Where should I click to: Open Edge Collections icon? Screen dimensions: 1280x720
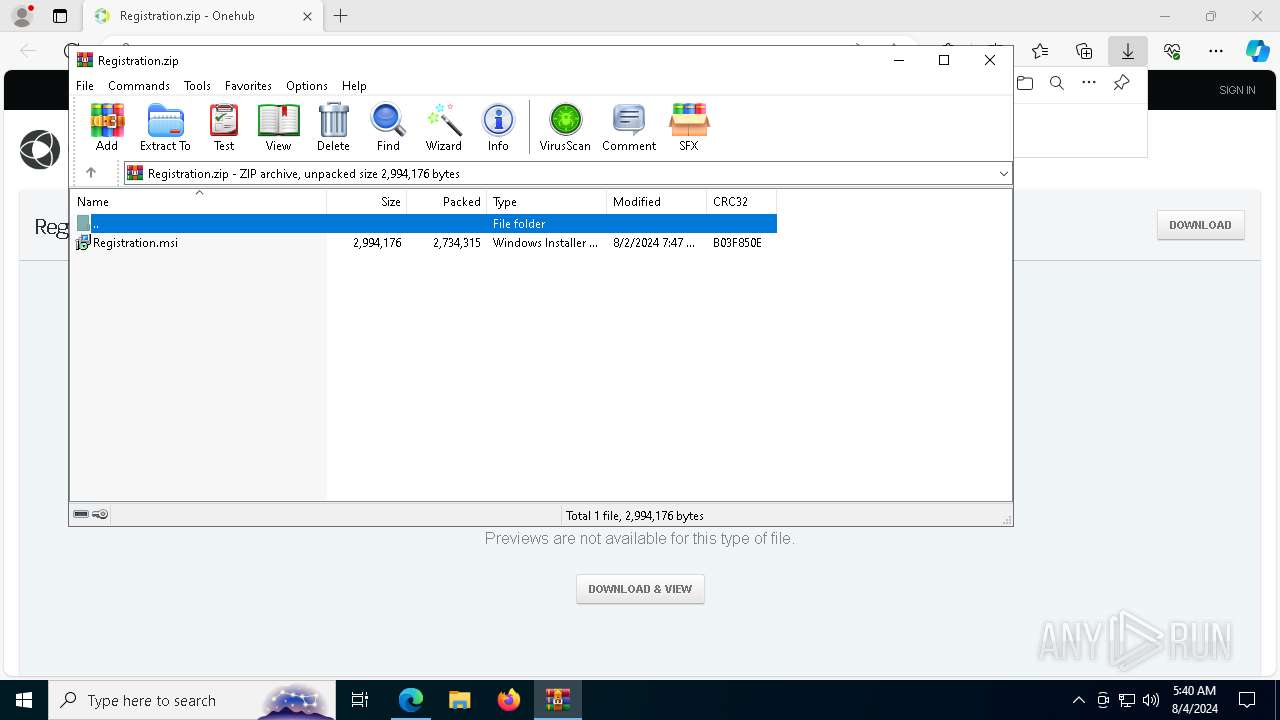(x=1084, y=51)
